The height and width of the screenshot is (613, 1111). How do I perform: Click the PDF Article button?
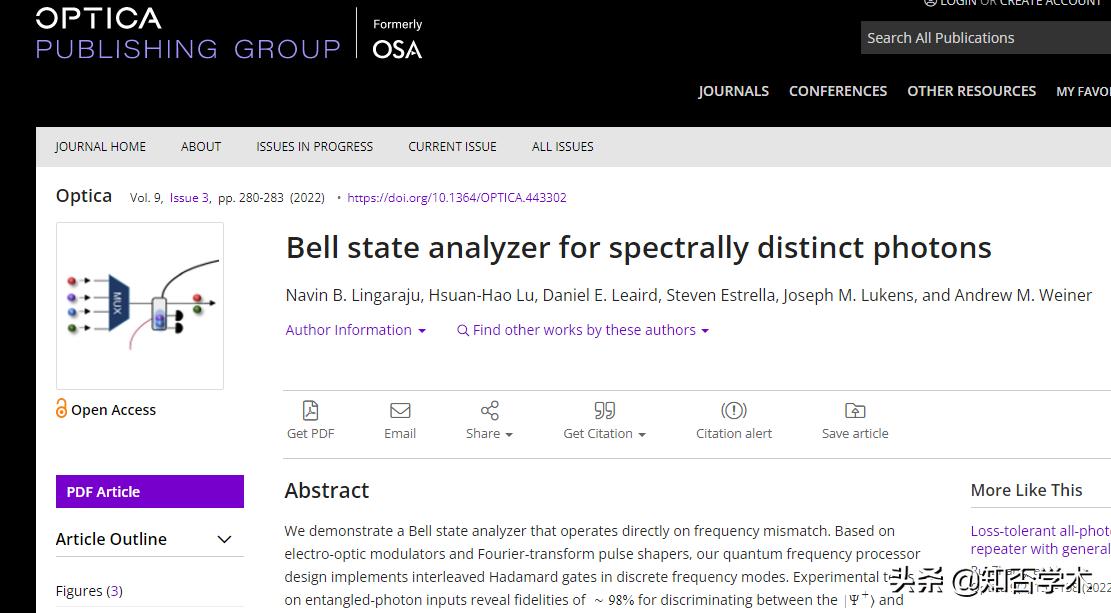click(x=150, y=491)
